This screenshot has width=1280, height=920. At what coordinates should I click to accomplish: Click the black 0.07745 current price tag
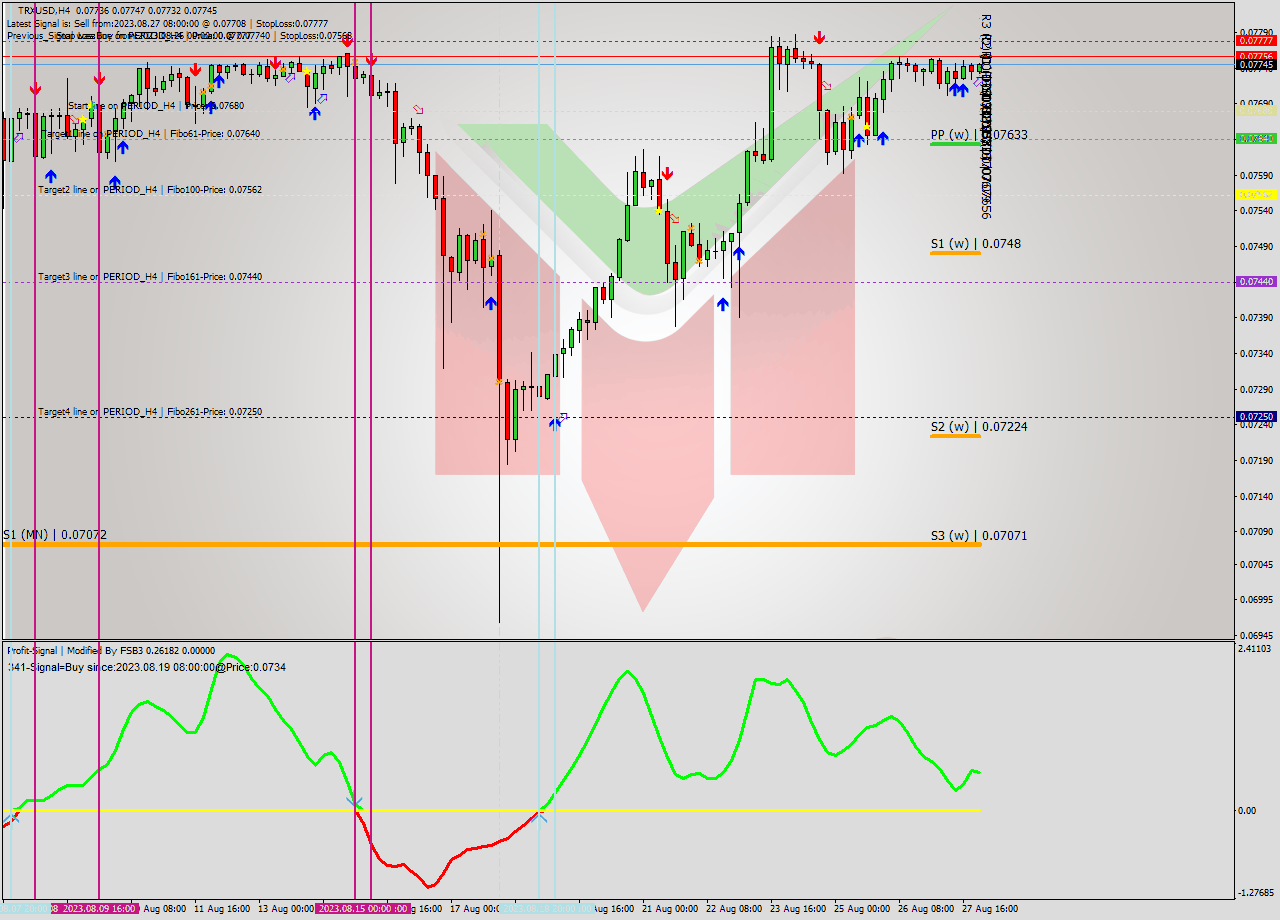click(1256, 64)
